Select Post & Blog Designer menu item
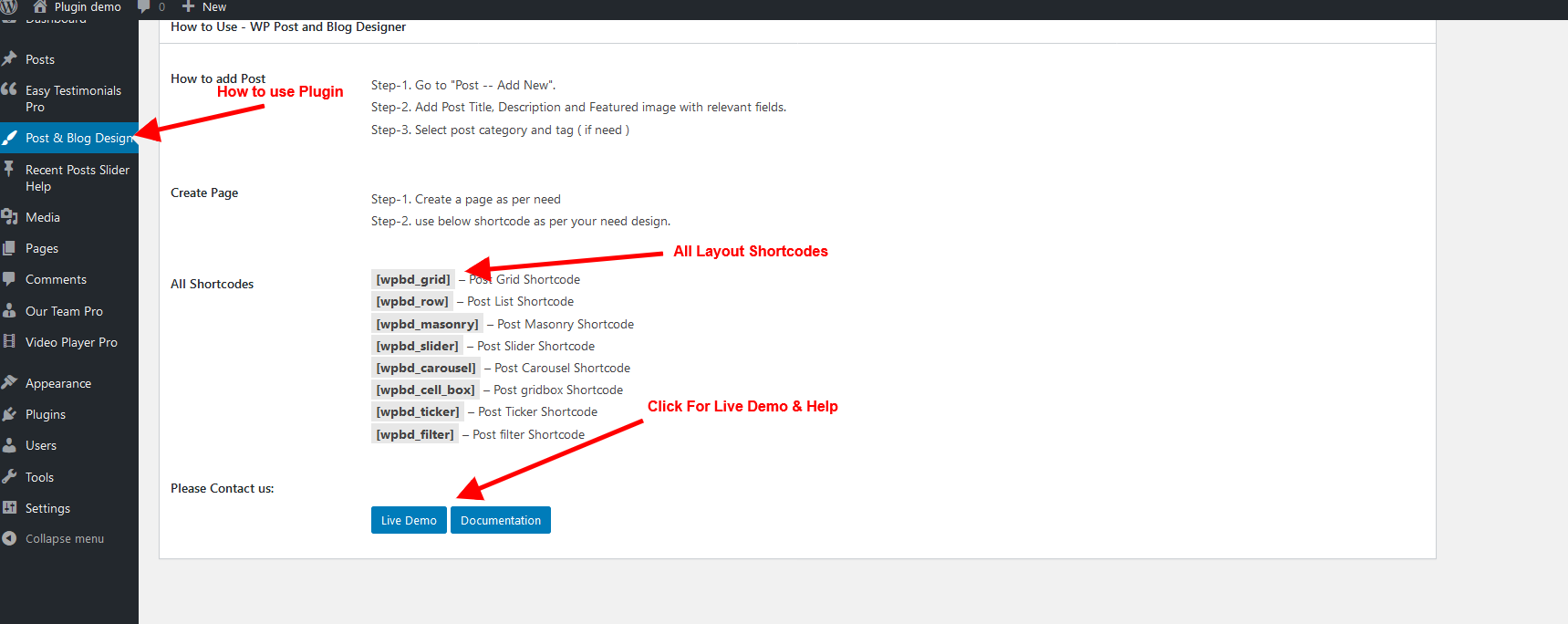The width and height of the screenshot is (1568, 624). (69, 138)
